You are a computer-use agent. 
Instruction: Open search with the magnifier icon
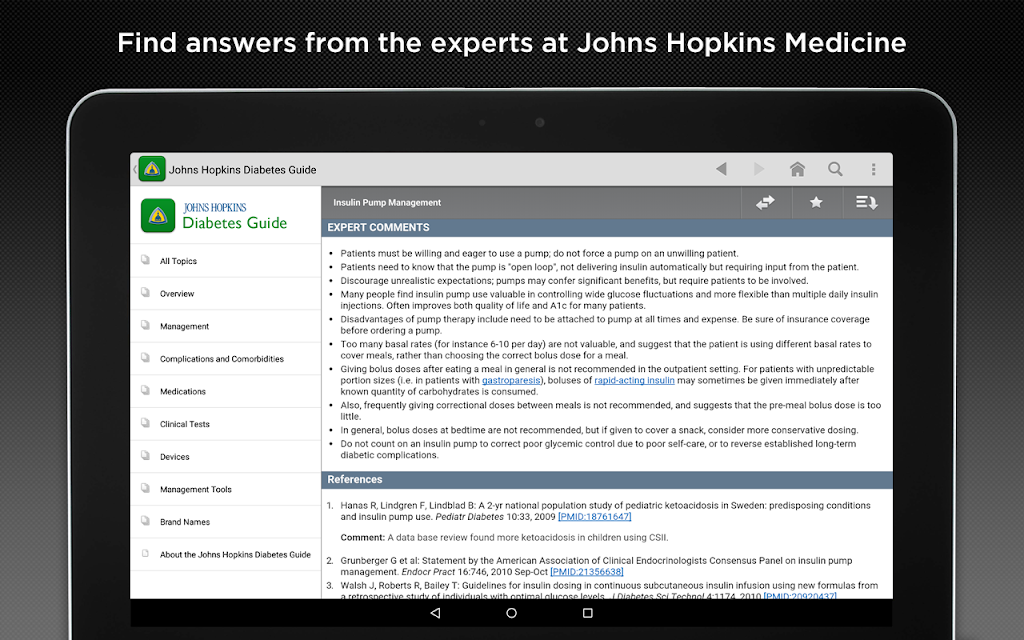coord(835,169)
